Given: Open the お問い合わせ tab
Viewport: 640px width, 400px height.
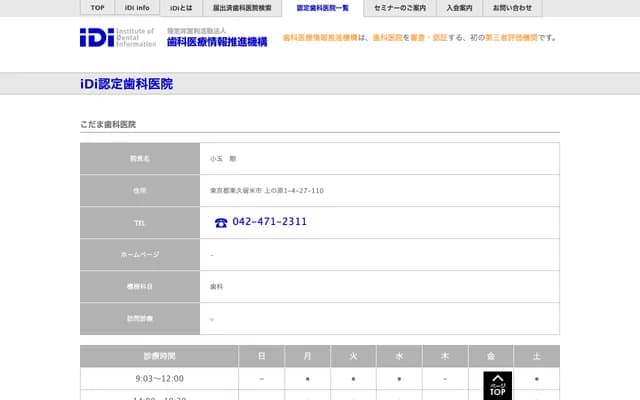Looking at the screenshot, I should coord(513,8).
